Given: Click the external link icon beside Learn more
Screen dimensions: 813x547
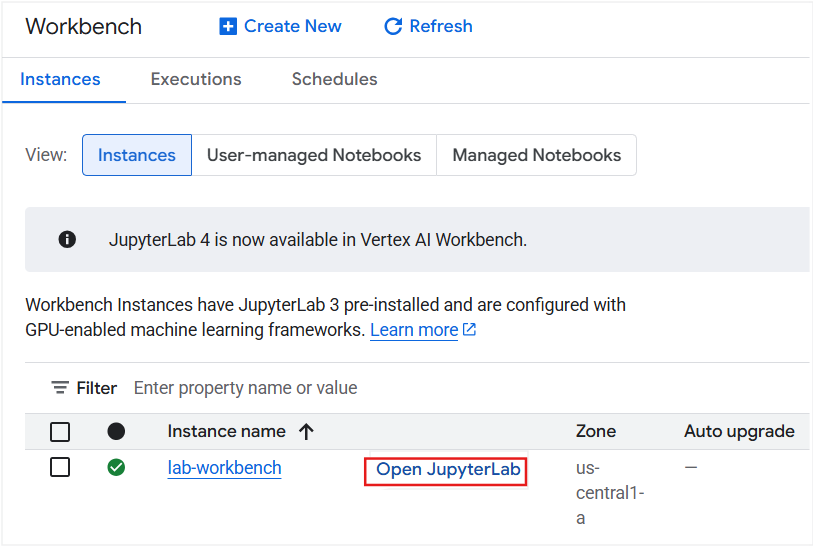Looking at the screenshot, I should [x=469, y=329].
